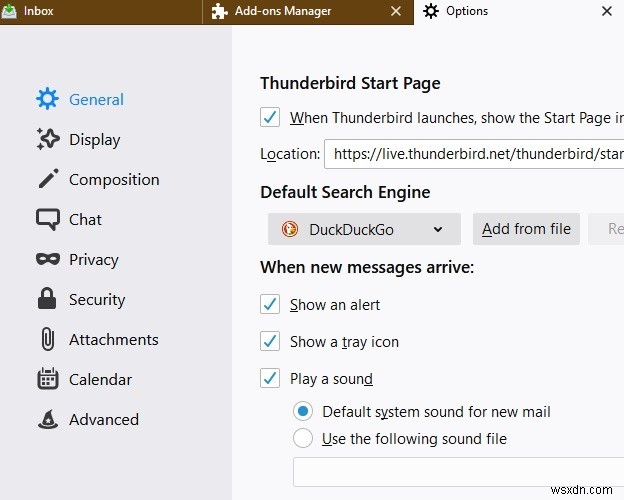Viewport: 624px width, 500px height.
Task: Disable the Play a sound checkbox
Action: click(x=270, y=378)
